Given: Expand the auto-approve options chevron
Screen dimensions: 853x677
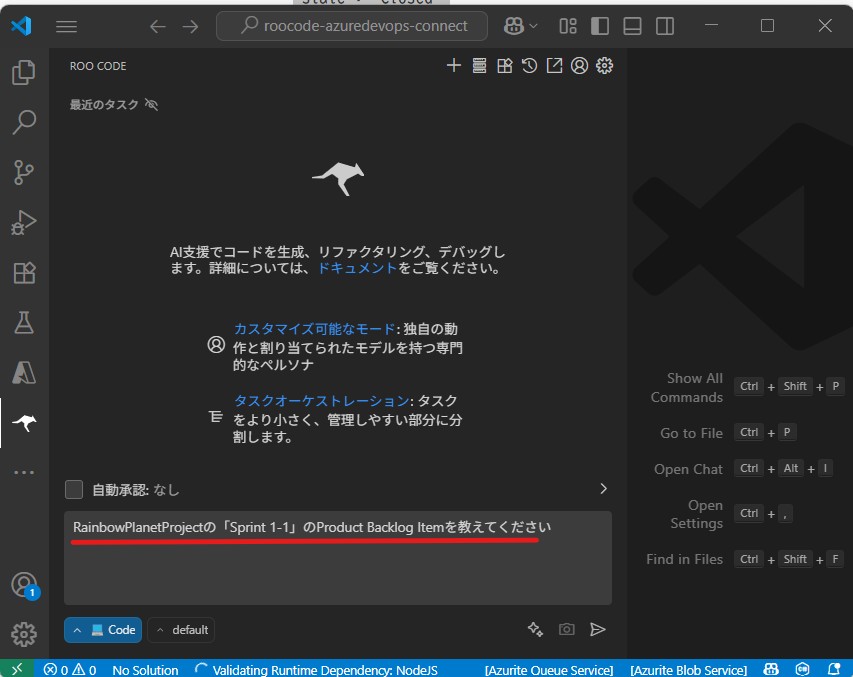Looking at the screenshot, I should point(603,489).
